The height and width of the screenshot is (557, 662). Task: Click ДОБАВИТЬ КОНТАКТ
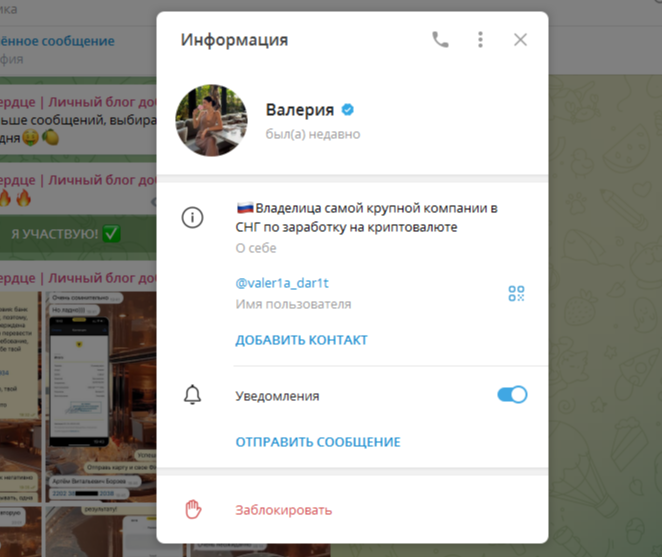[301, 340]
